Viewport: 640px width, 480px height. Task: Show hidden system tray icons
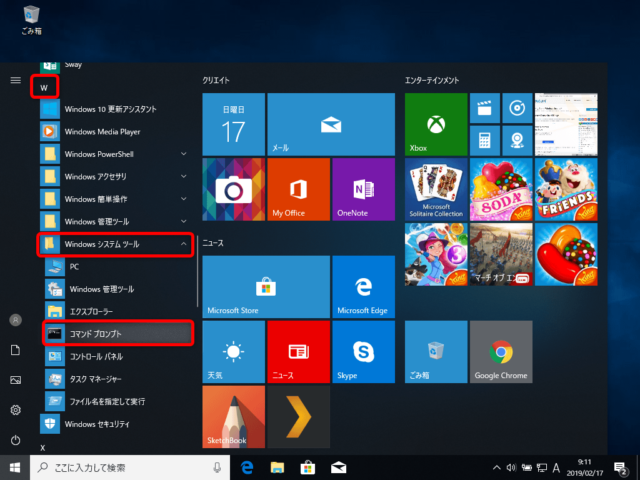[496, 468]
